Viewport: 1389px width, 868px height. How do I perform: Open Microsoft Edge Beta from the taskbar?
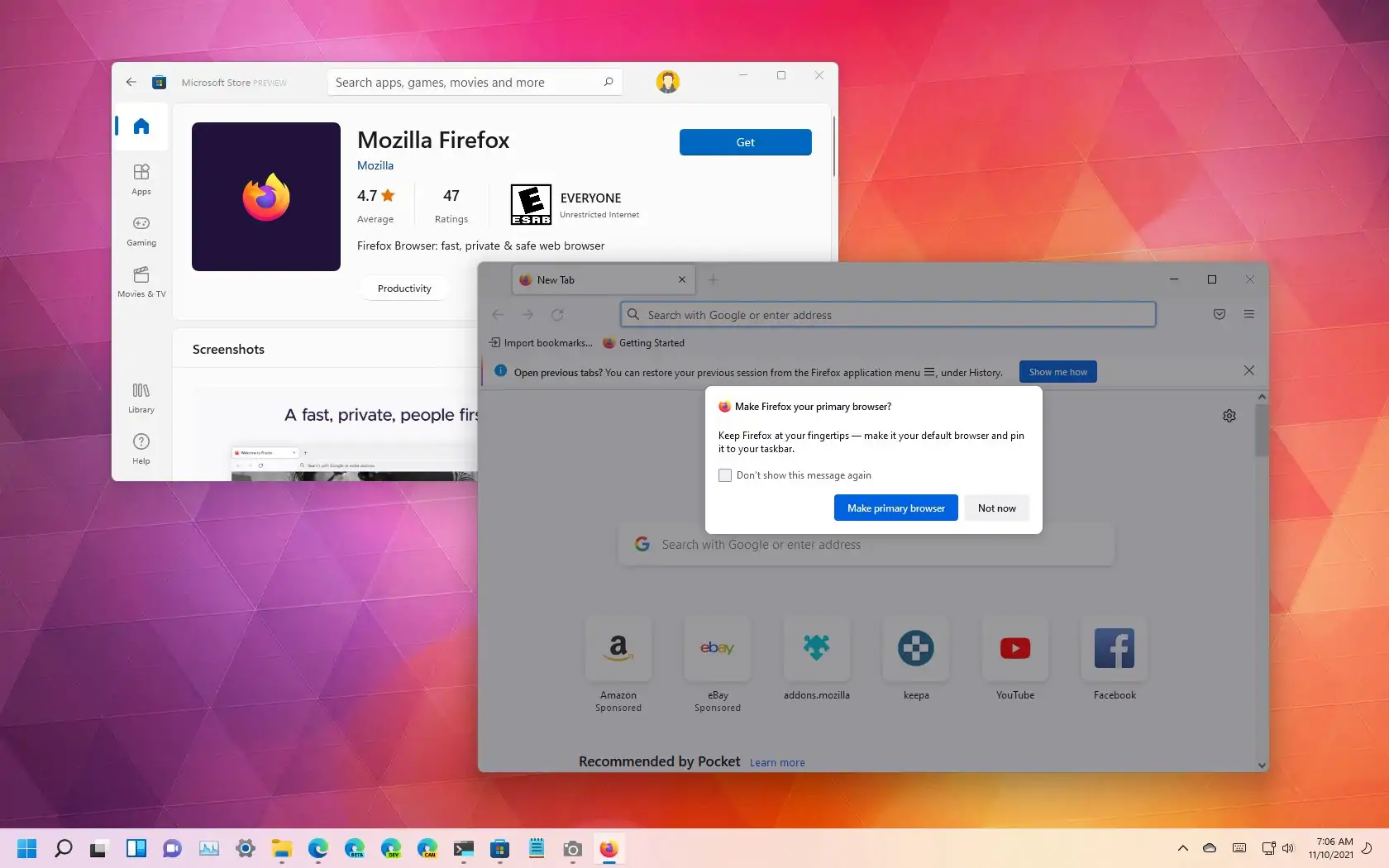[x=355, y=848]
